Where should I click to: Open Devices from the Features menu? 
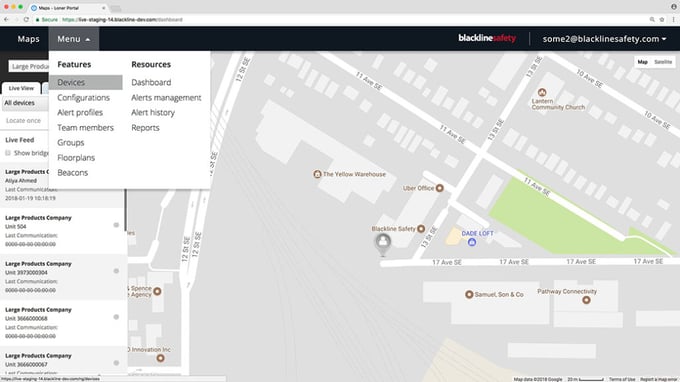[x=85, y=82]
